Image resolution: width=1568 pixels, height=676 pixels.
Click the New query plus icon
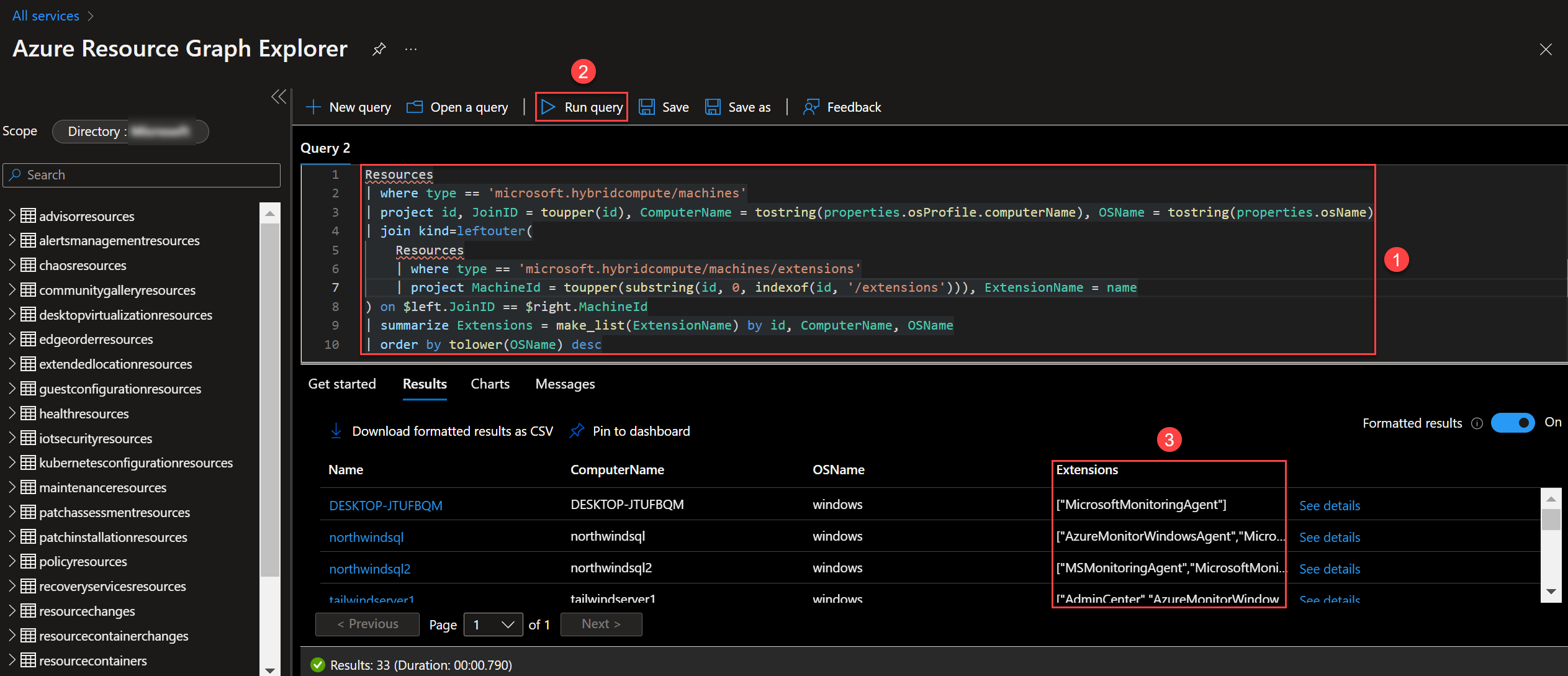(x=313, y=107)
